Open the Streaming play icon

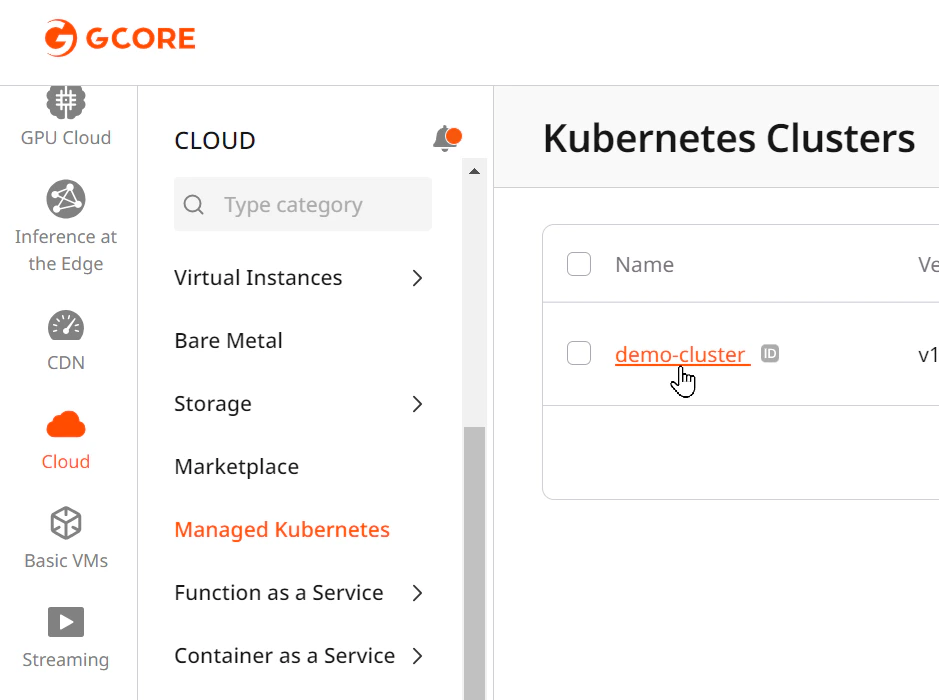pos(66,622)
